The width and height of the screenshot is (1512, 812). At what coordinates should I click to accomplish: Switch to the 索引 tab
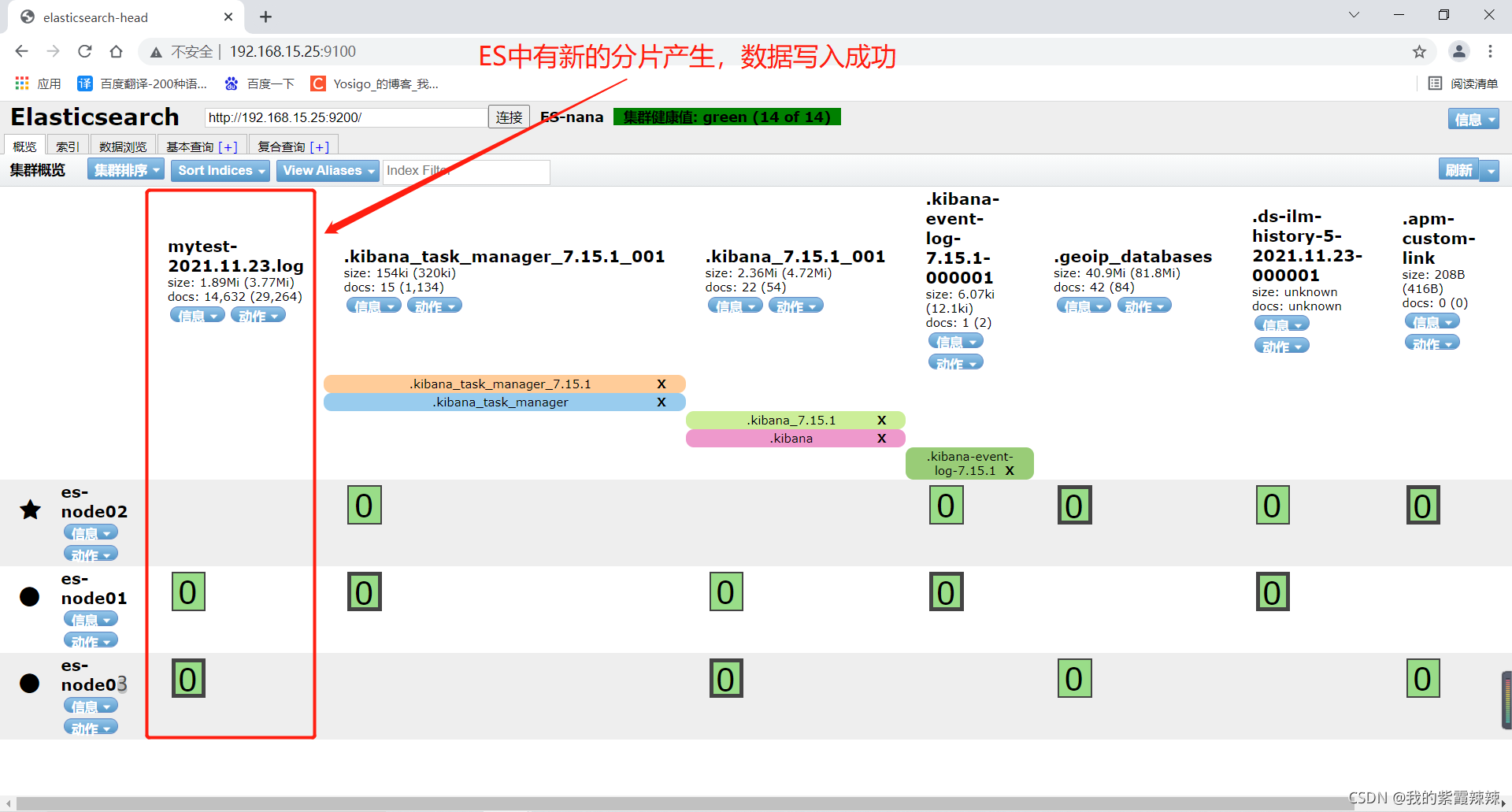[67, 146]
